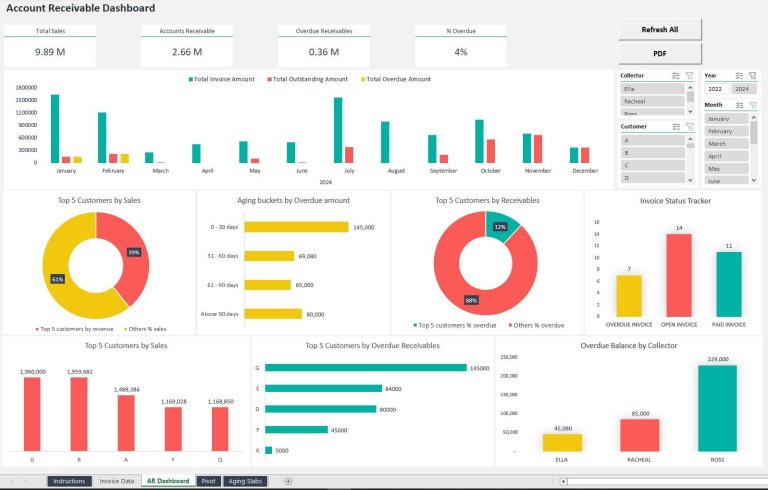
Task: Click the Total Outstanding Amount legend swatch
Action: (x=269, y=79)
